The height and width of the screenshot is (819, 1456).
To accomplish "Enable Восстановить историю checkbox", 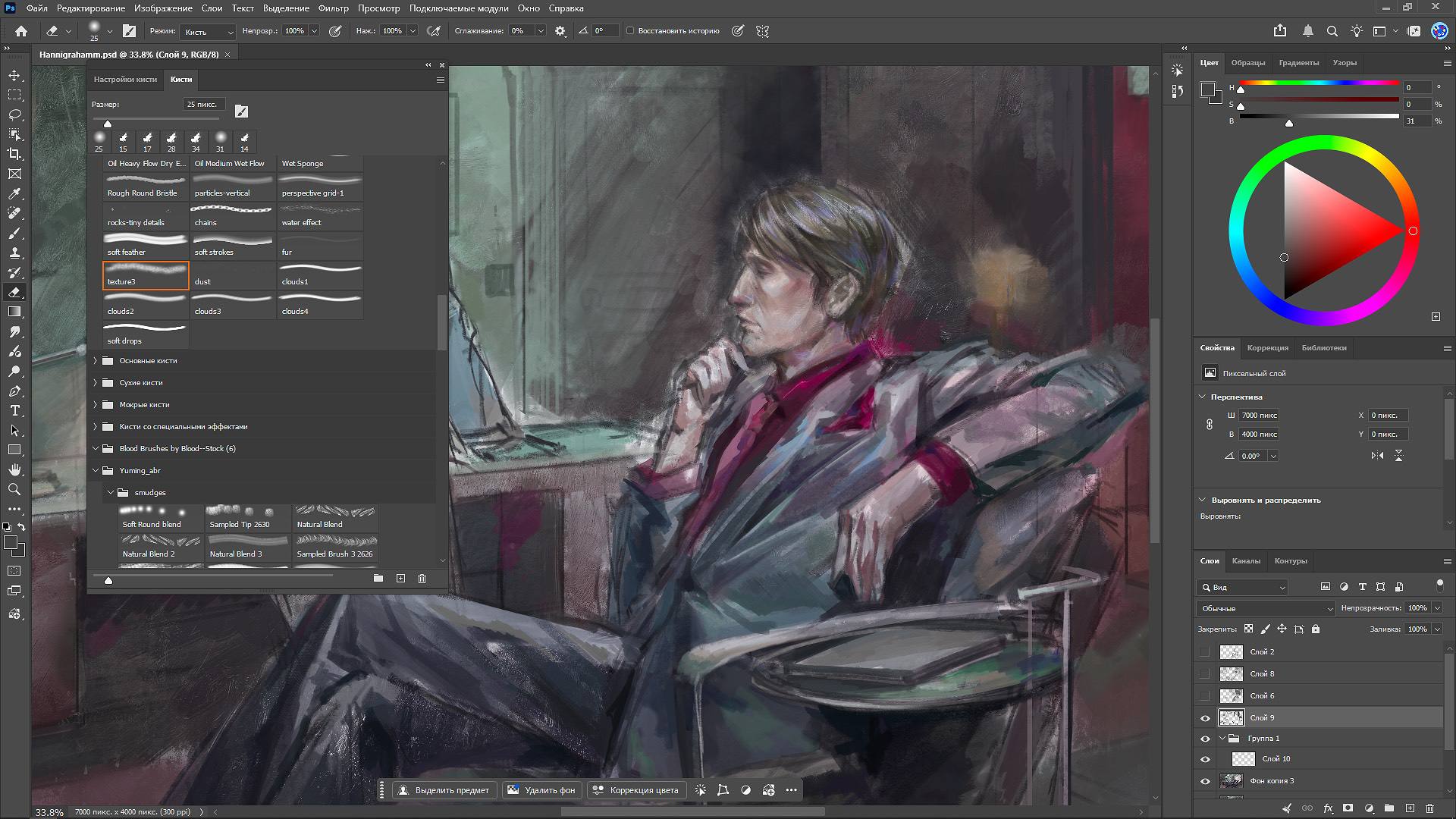I will [630, 31].
